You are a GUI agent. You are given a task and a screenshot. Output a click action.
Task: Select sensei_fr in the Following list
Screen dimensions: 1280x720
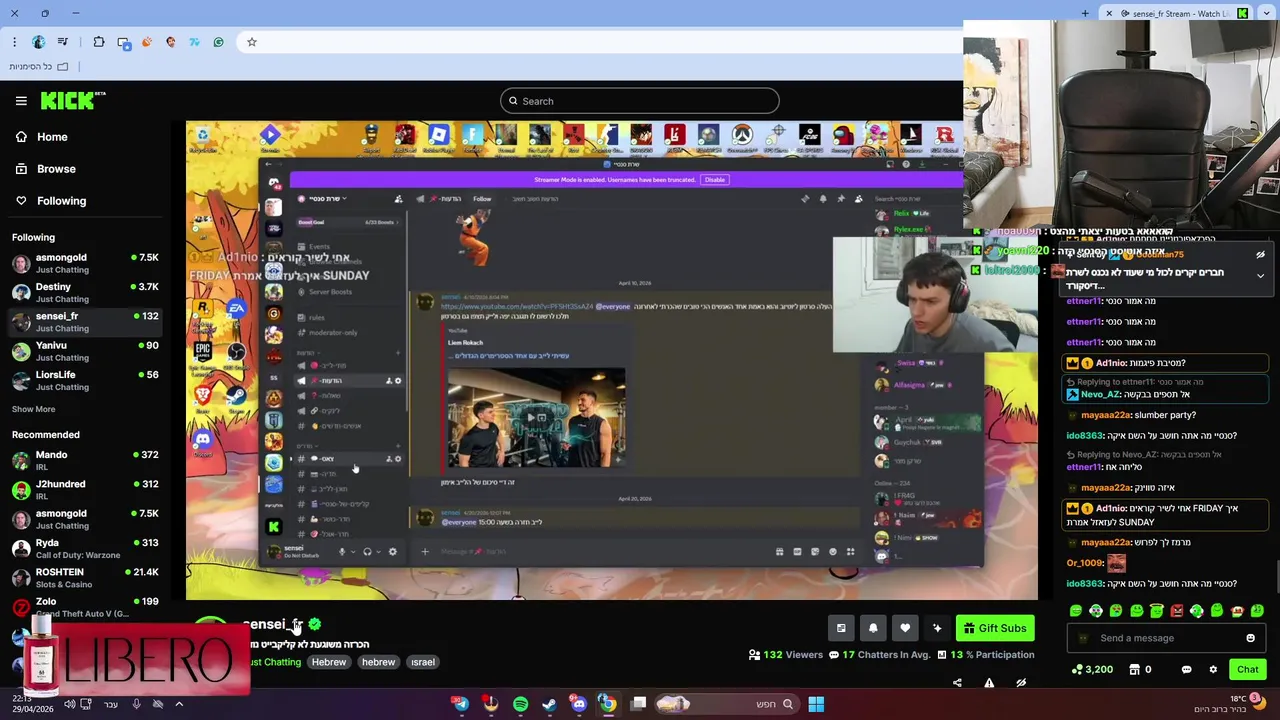tap(85, 322)
